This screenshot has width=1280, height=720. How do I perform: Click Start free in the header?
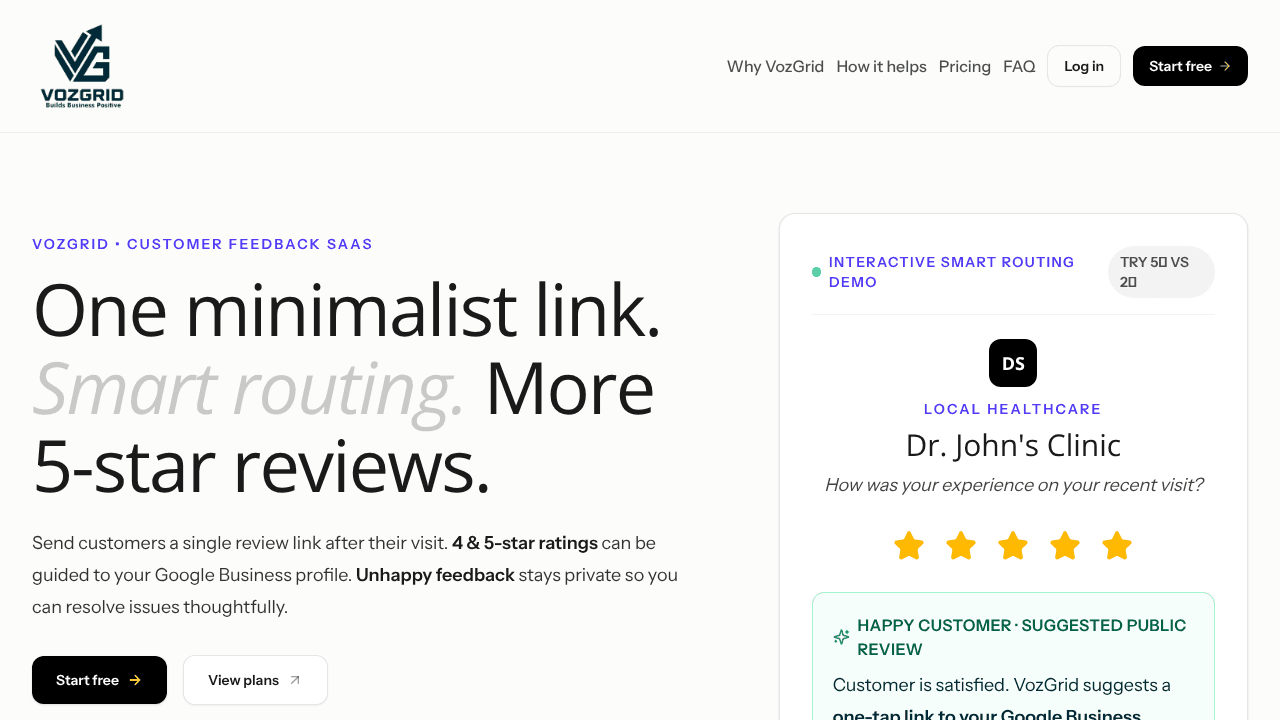pyautogui.click(x=1190, y=66)
